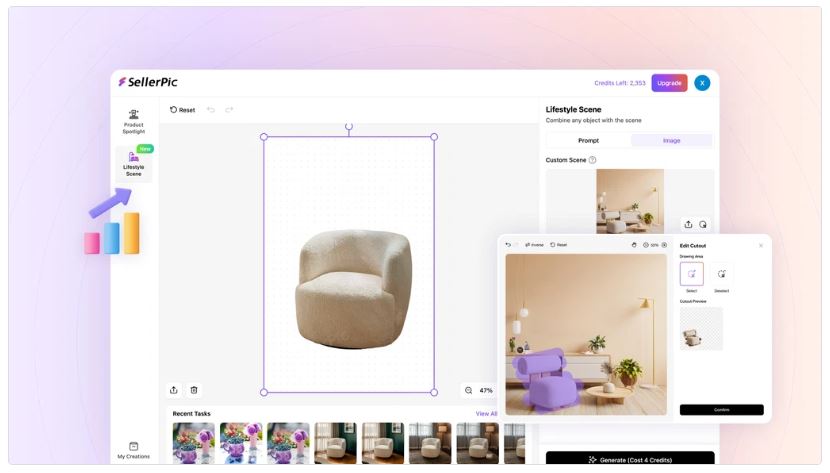830x473 pixels.
Task: Open the Lifestyle Scene tool
Action: click(133, 164)
